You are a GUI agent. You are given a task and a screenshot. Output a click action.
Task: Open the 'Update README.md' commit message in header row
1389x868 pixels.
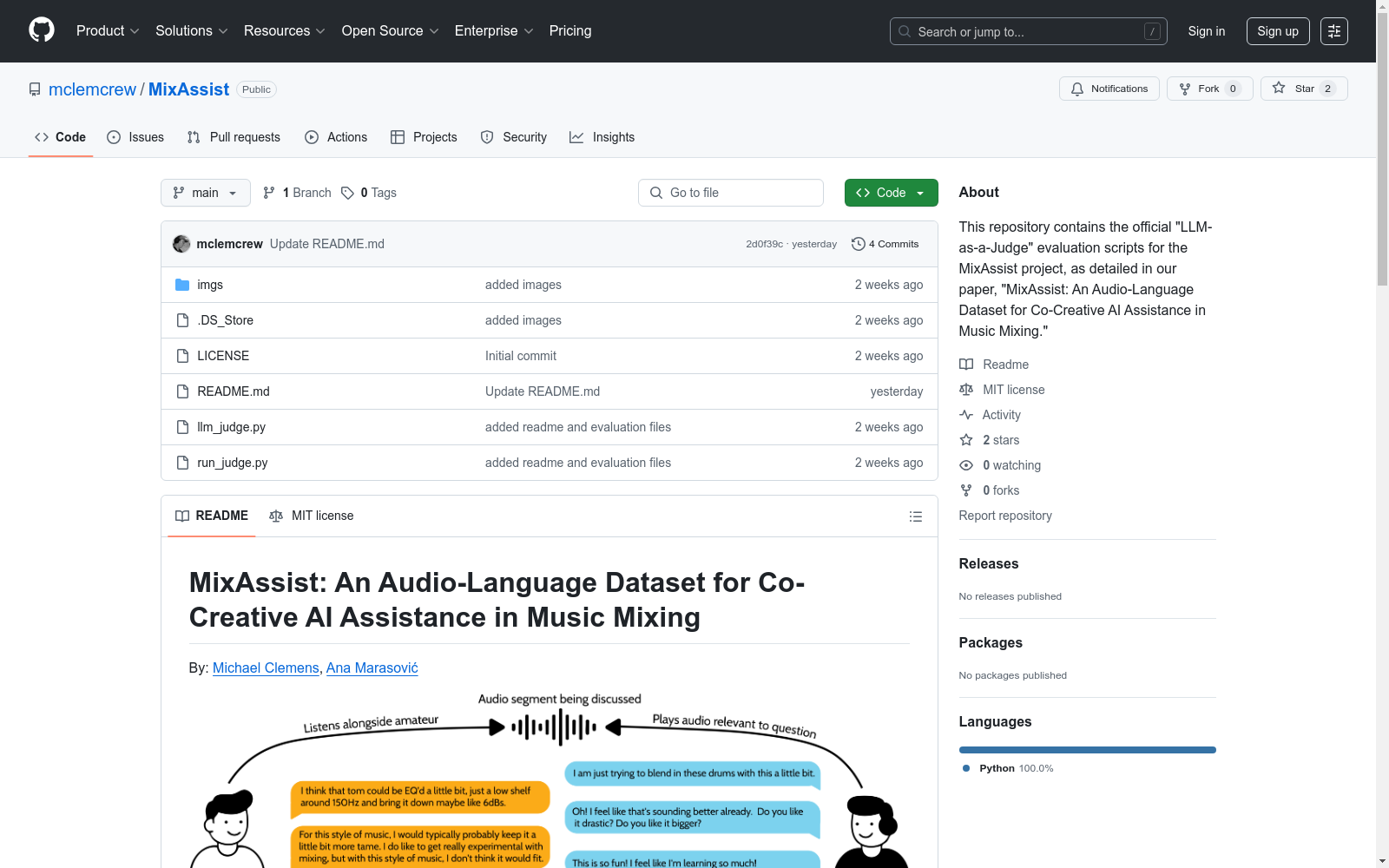click(327, 244)
